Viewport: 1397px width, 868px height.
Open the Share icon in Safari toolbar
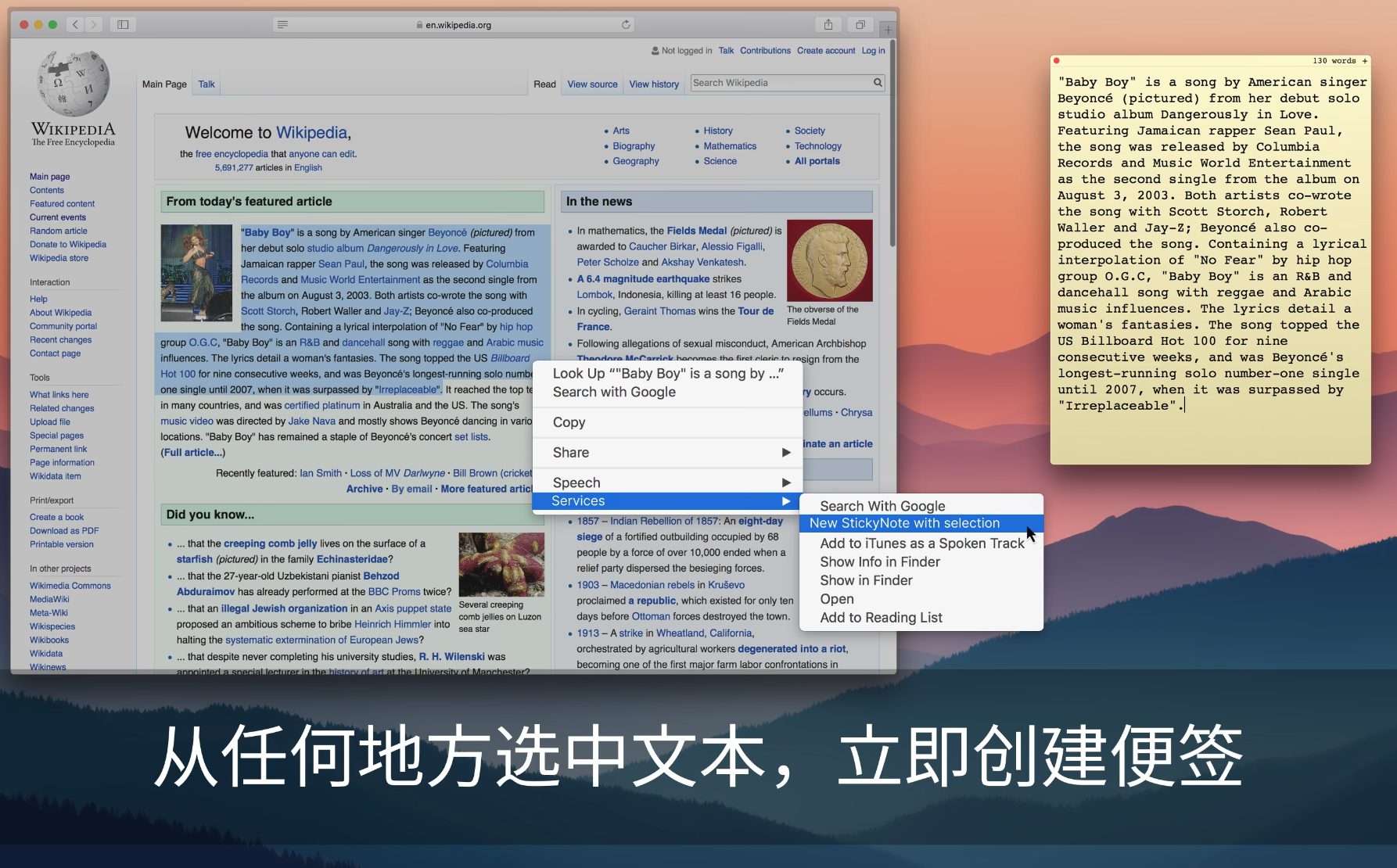click(x=828, y=25)
